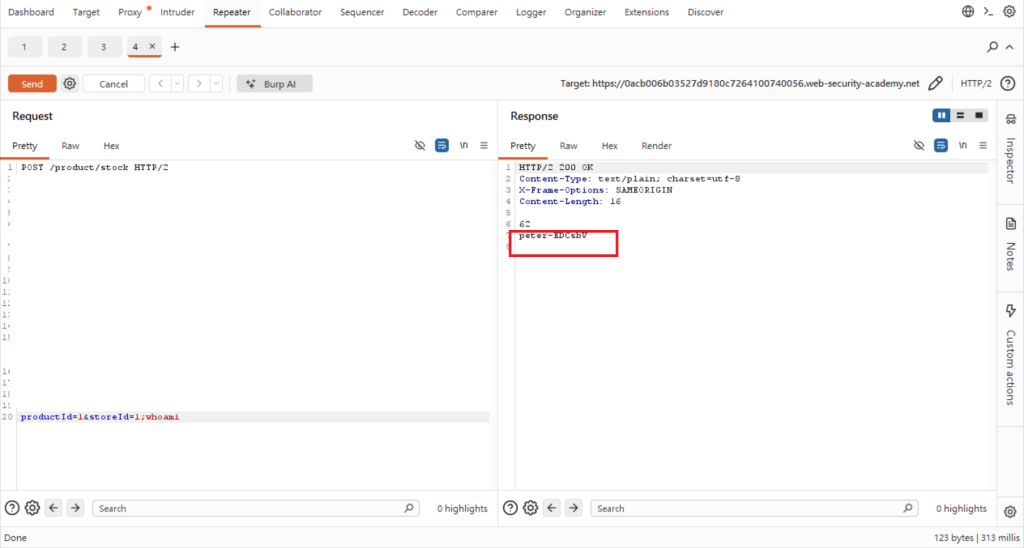
Task: Select the Request Pretty view
Action: [x=25, y=146]
